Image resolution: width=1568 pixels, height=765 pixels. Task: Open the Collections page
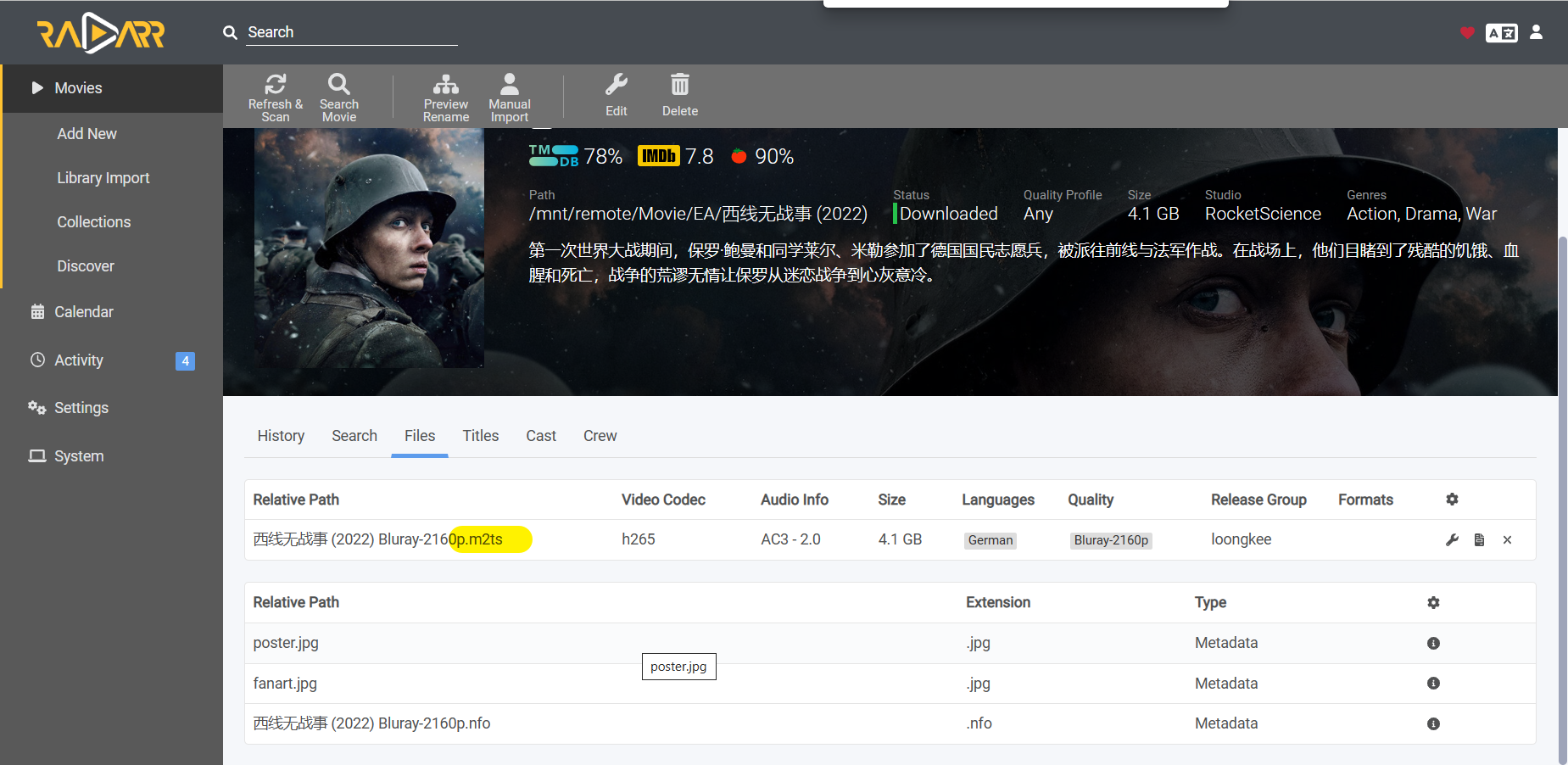(93, 221)
